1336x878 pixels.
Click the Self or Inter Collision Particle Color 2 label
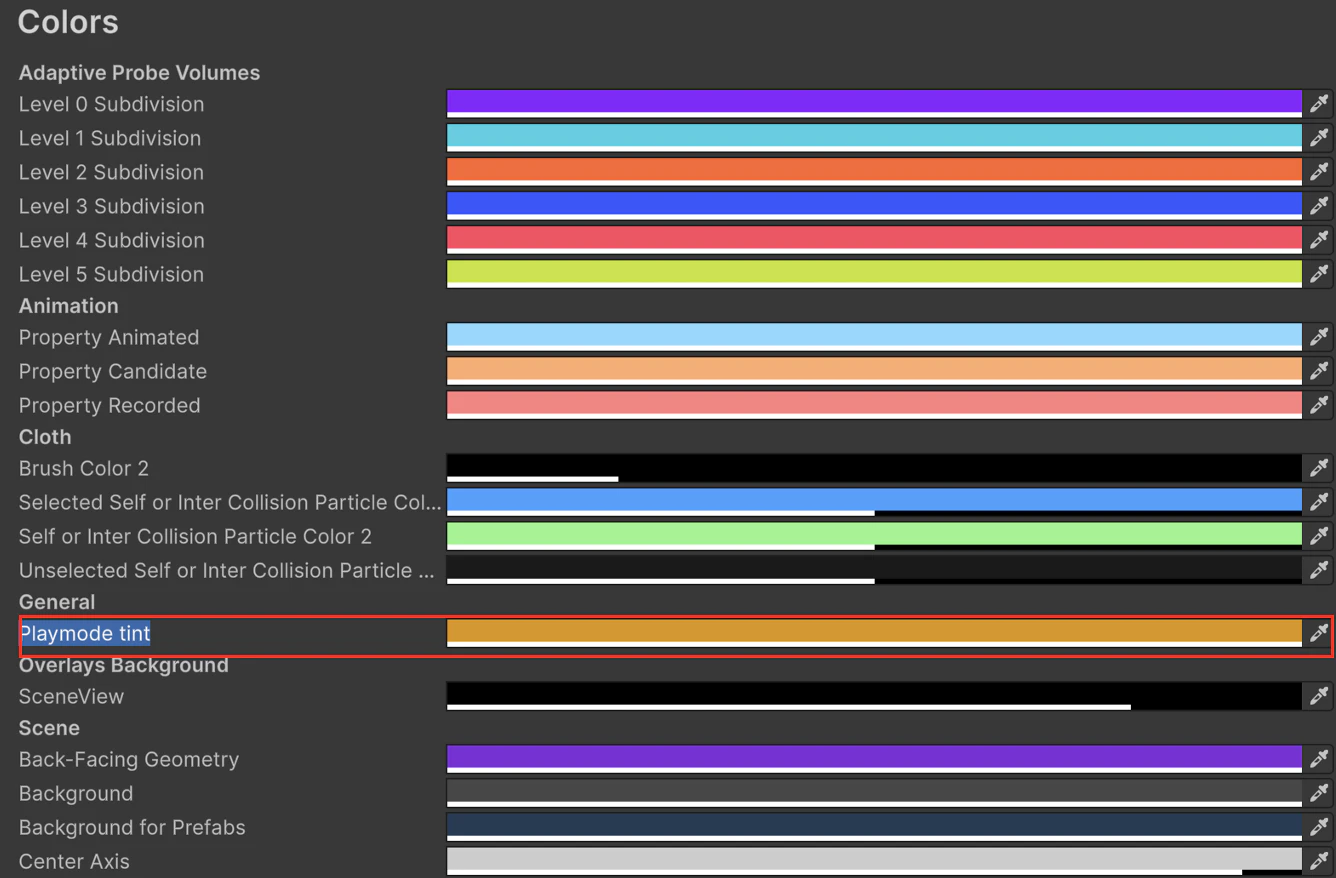pyautogui.click(x=195, y=536)
